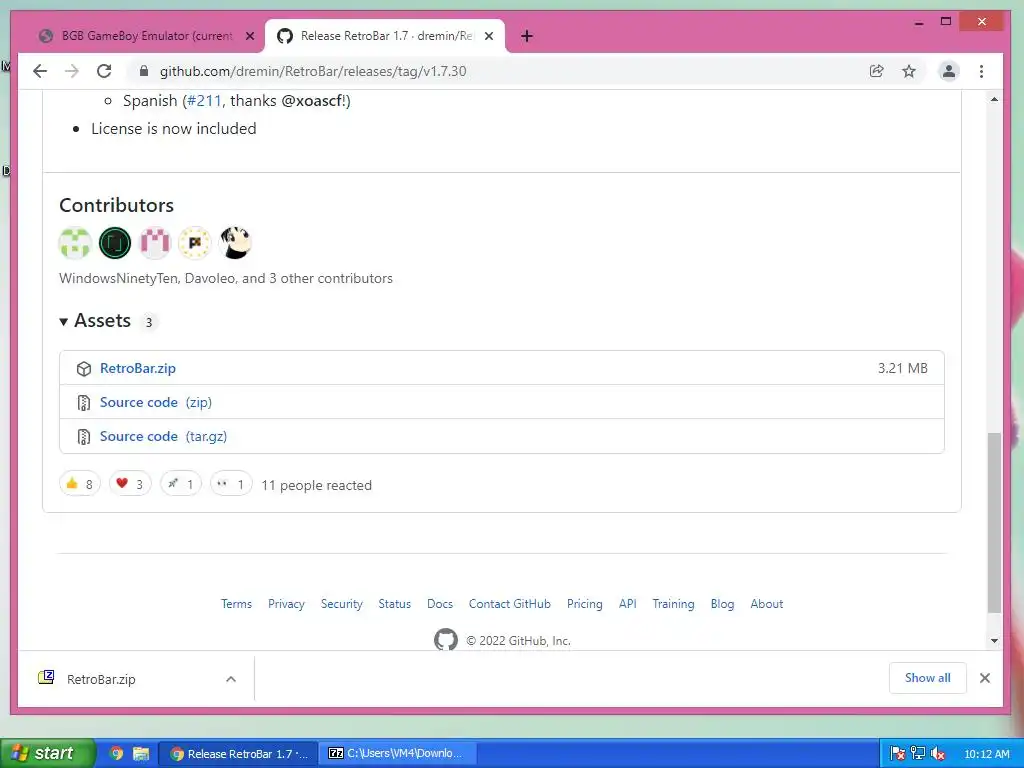Open the API footer link
1024x768 pixels.
click(628, 604)
